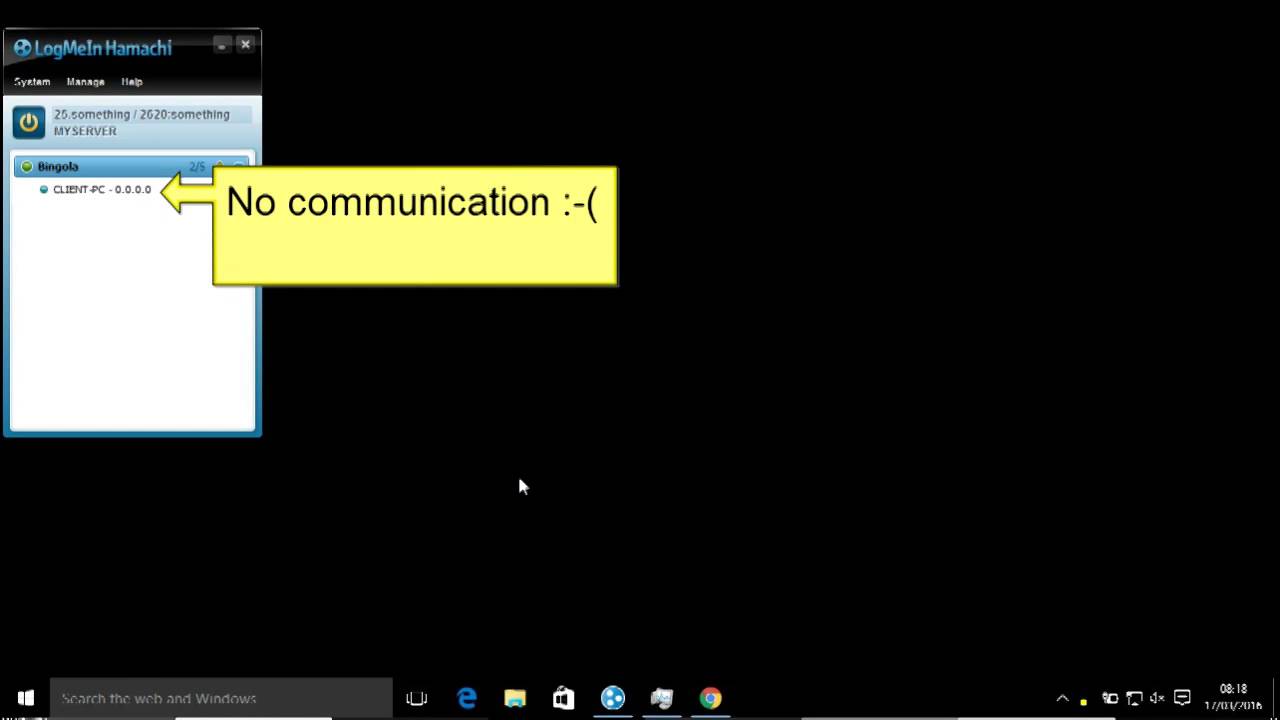Screen dimensions: 1280x720
Task: Click the status dot beside CLIENT-PC
Action: coord(43,189)
